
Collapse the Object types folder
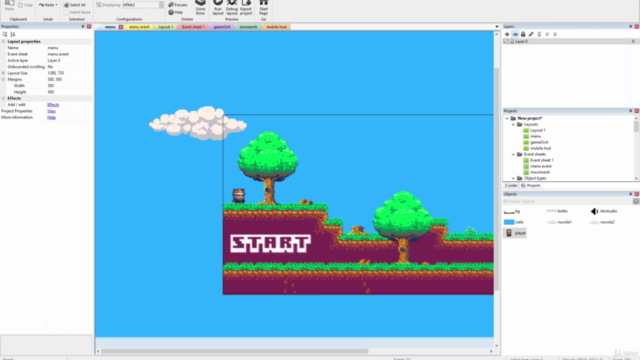513,178
